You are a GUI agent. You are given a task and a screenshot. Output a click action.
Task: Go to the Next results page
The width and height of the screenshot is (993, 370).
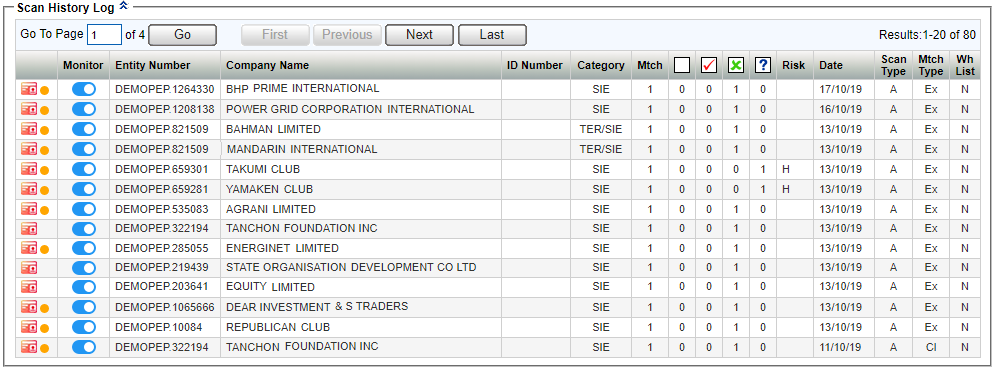(x=419, y=35)
